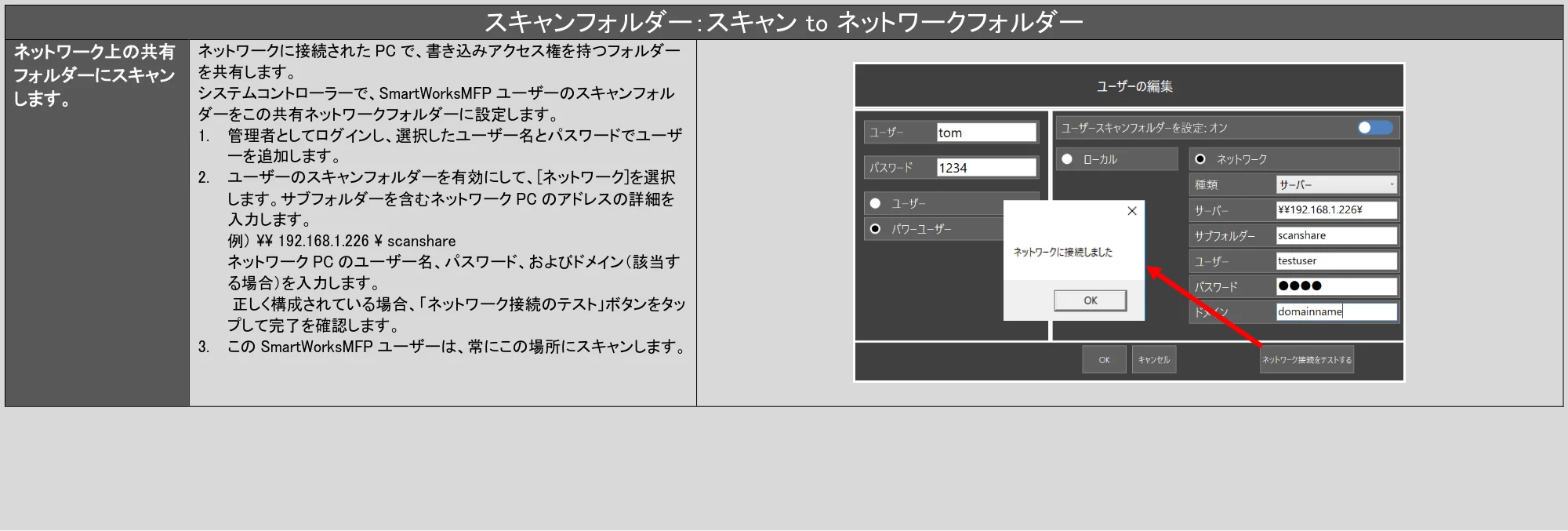Image resolution: width=1568 pixels, height=531 pixels.
Task: Click the ネットワークに接続しました message text
Action: 1062,252
